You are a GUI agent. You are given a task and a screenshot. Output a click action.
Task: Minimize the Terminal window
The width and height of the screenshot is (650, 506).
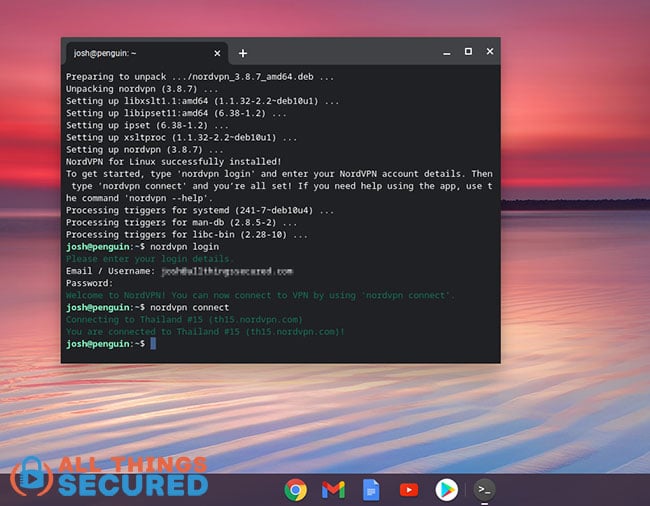(446, 53)
